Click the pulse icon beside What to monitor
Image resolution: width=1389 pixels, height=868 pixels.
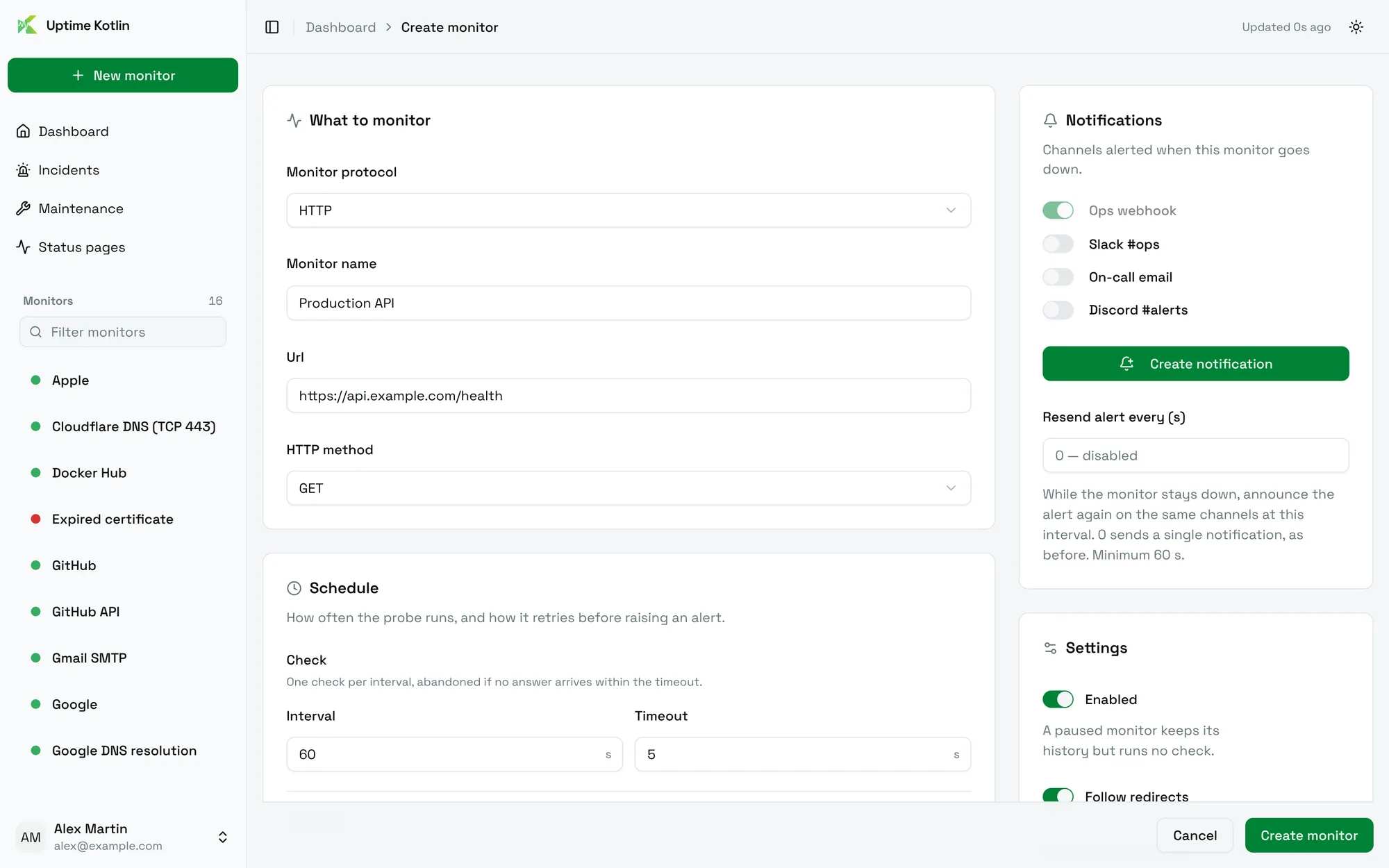tap(294, 120)
